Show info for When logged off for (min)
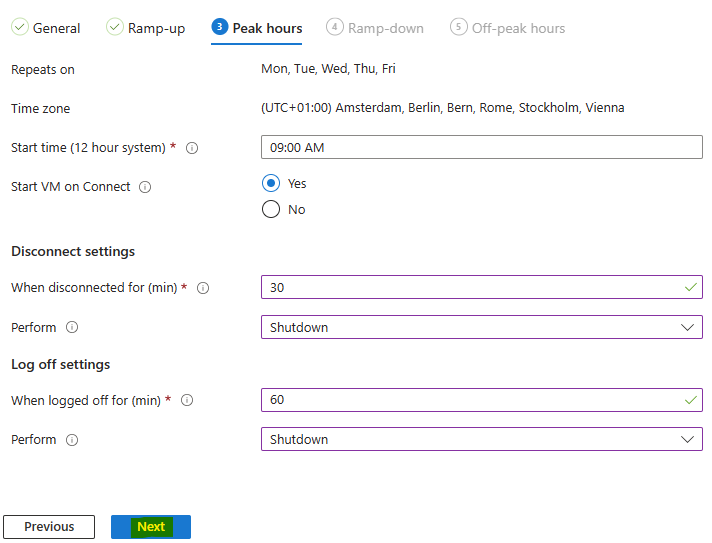The image size is (712, 543). pyautogui.click(x=187, y=400)
